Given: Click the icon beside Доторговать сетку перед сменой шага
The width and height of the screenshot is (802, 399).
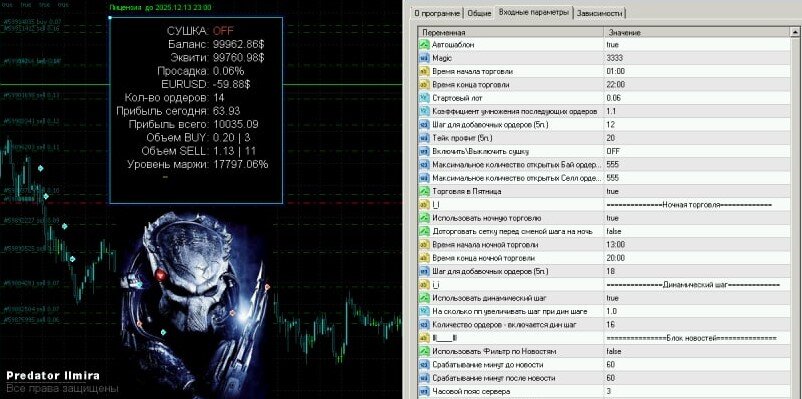Looking at the screenshot, I should click(424, 231).
